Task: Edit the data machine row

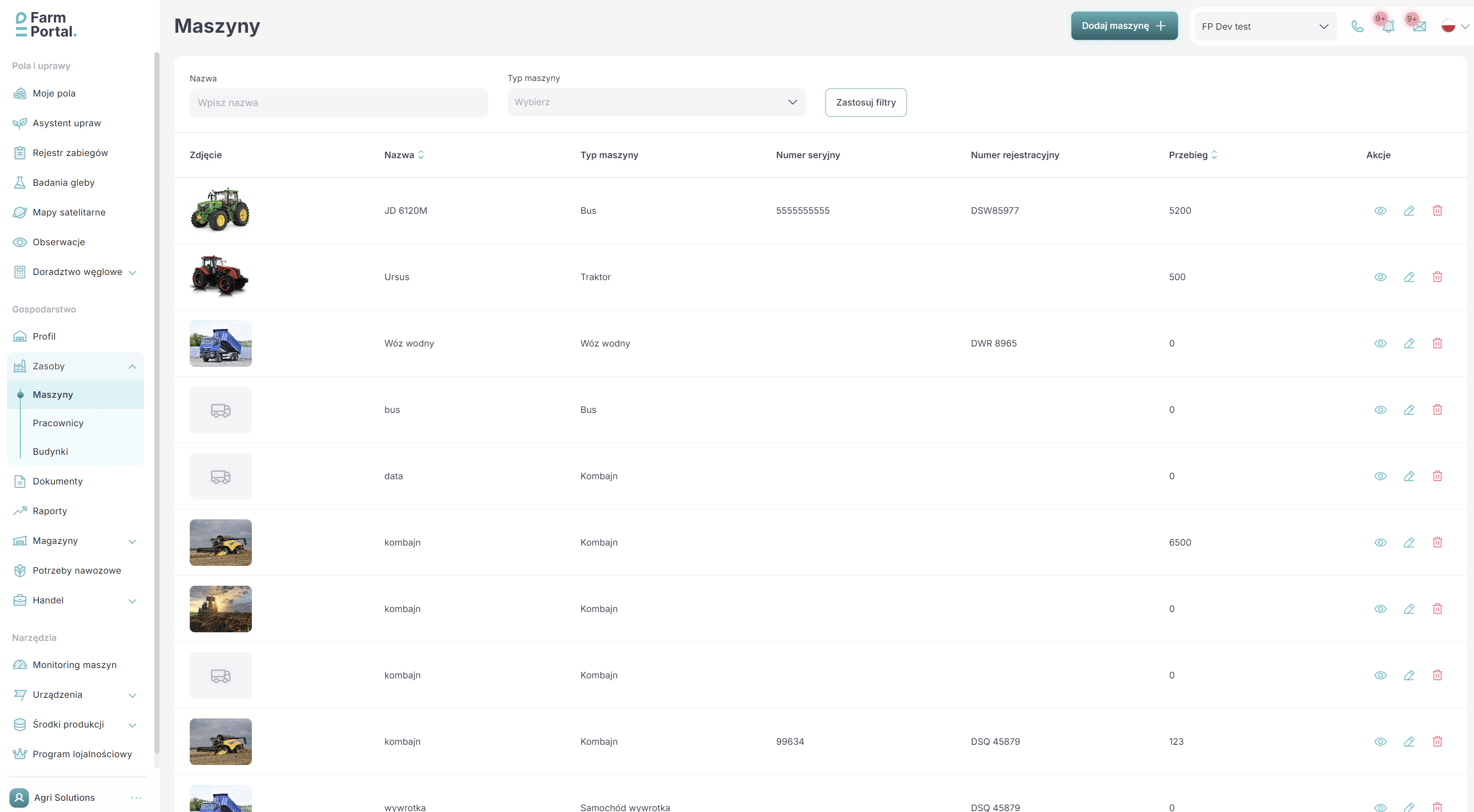Action: [1409, 476]
